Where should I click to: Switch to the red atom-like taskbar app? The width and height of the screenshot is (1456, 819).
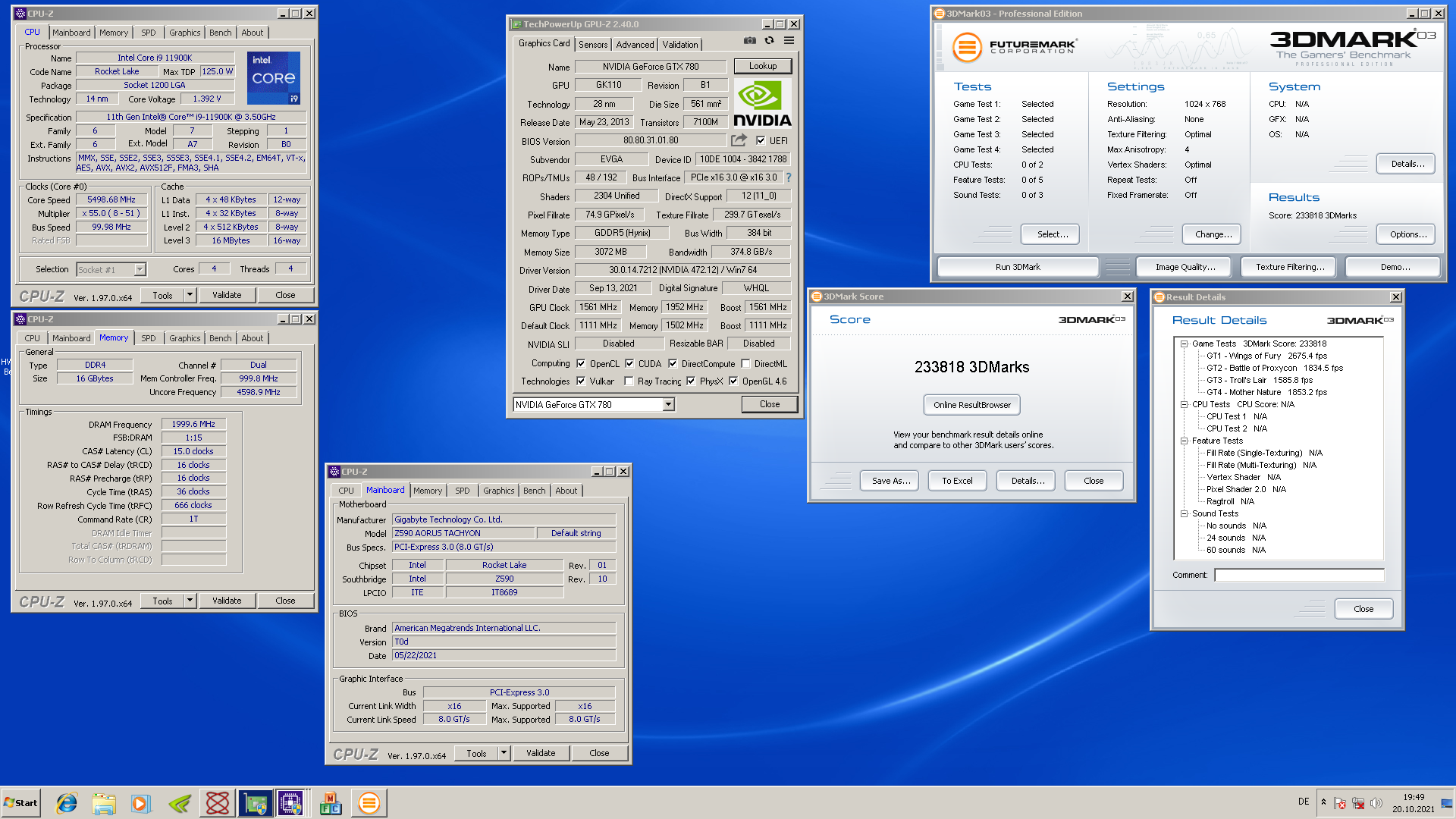pyautogui.click(x=218, y=803)
